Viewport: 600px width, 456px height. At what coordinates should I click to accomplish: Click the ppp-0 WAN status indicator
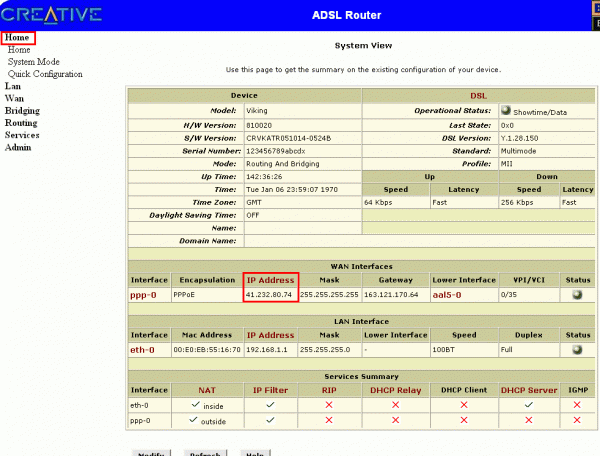pyautogui.click(x=578, y=295)
